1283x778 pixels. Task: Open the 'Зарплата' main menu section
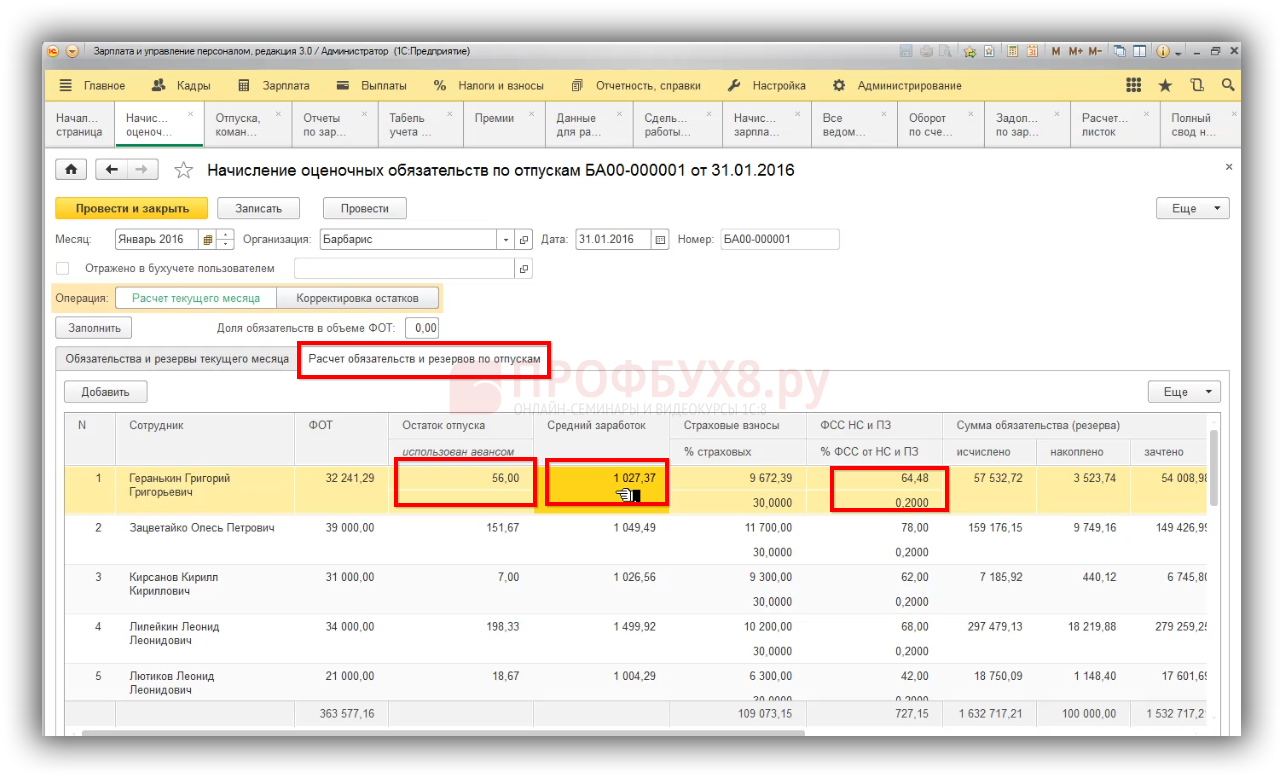(x=273, y=86)
